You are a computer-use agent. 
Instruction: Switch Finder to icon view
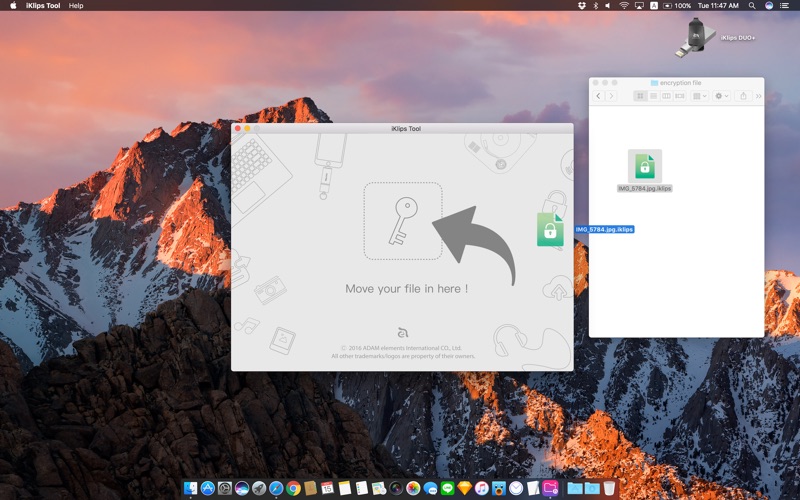tap(640, 96)
